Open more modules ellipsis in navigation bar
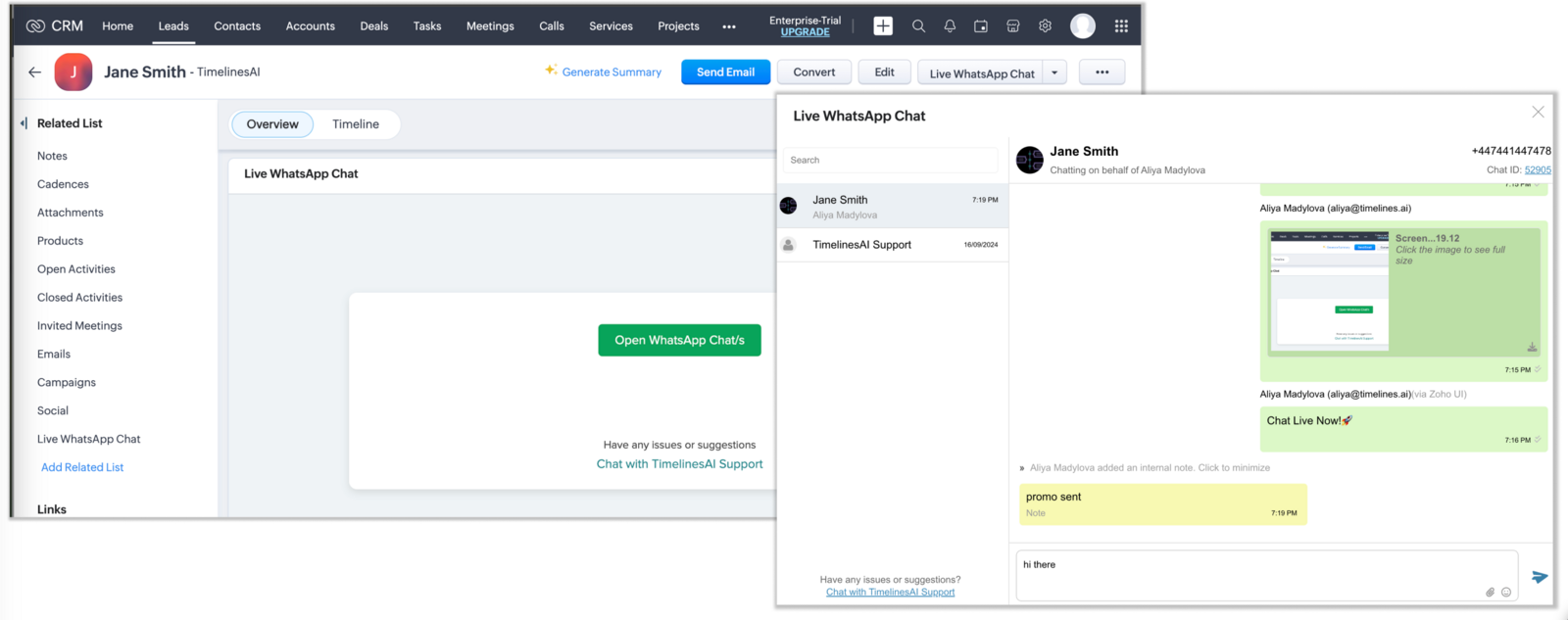The height and width of the screenshot is (620, 1568). click(x=729, y=26)
